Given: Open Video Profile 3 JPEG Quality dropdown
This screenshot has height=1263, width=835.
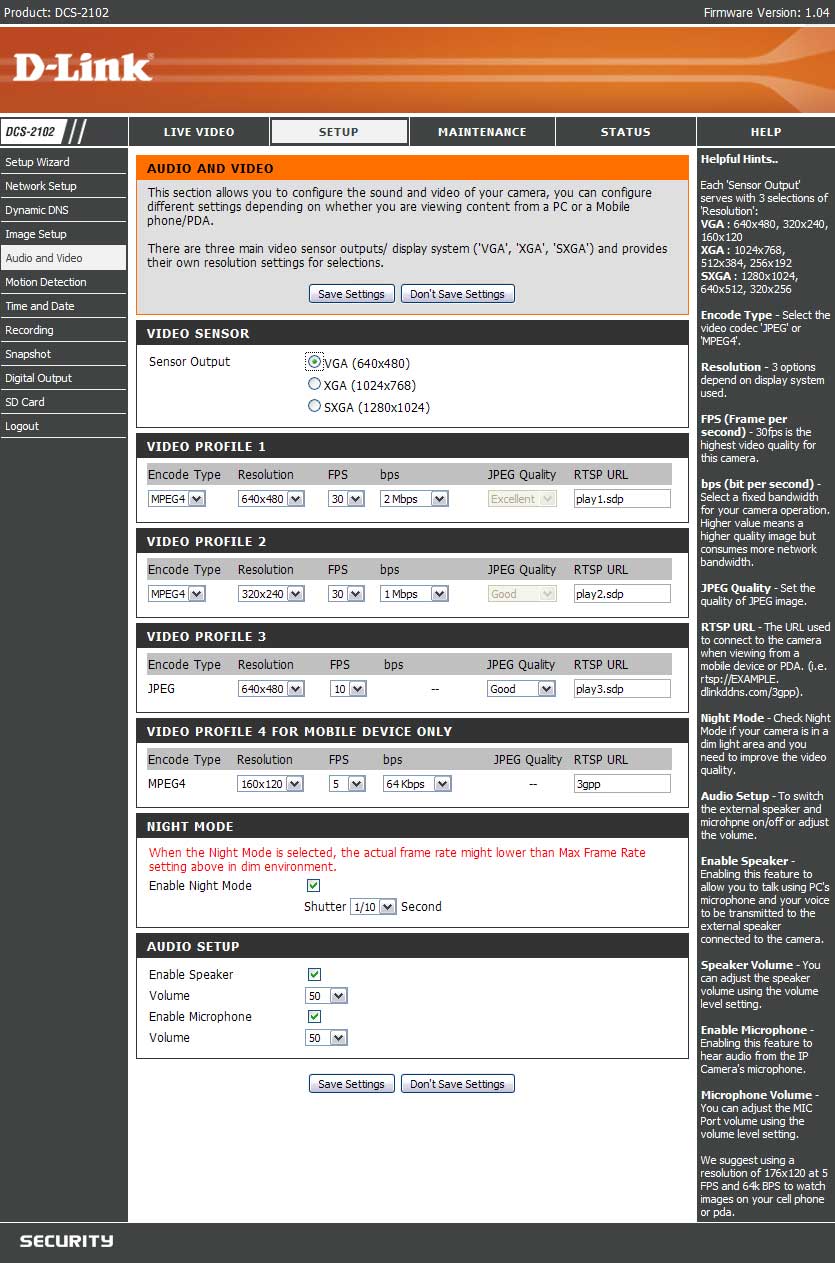Looking at the screenshot, I should (520, 689).
